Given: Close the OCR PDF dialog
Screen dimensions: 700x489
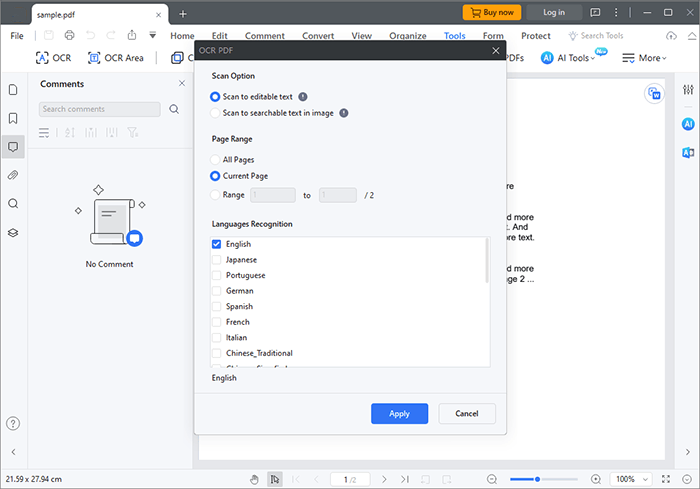Looking at the screenshot, I should [x=496, y=50].
